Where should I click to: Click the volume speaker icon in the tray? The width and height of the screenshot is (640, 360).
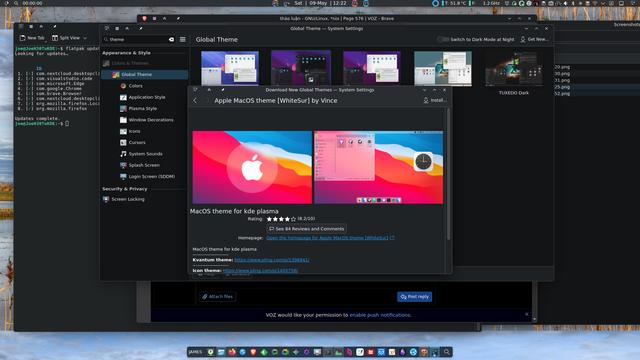pos(565,3)
